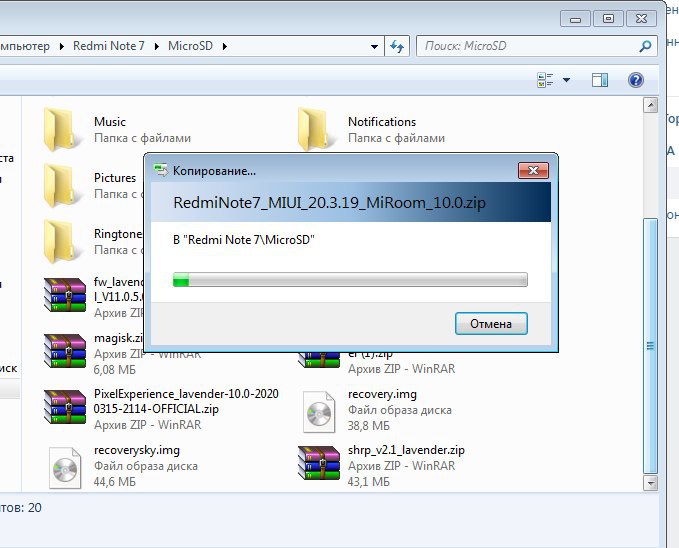Minimize the Explorer window
Image resolution: width=679 pixels, height=548 pixels.
point(575,19)
